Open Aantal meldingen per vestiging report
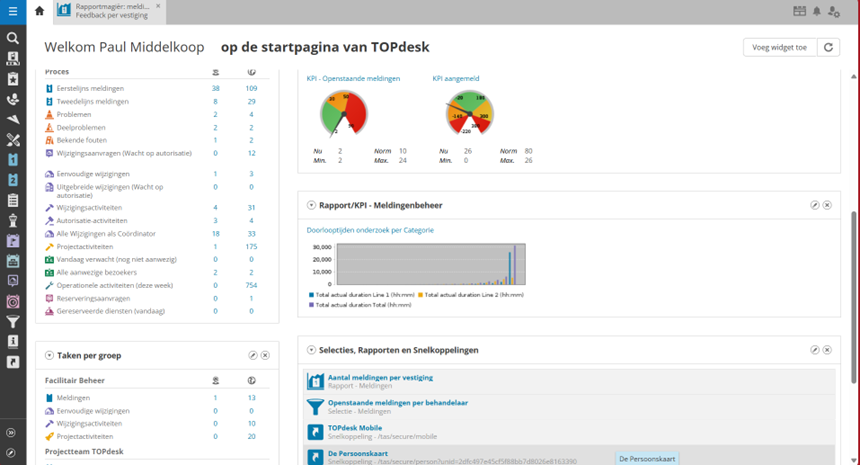The width and height of the screenshot is (860, 465). click(x=378, y=378)
